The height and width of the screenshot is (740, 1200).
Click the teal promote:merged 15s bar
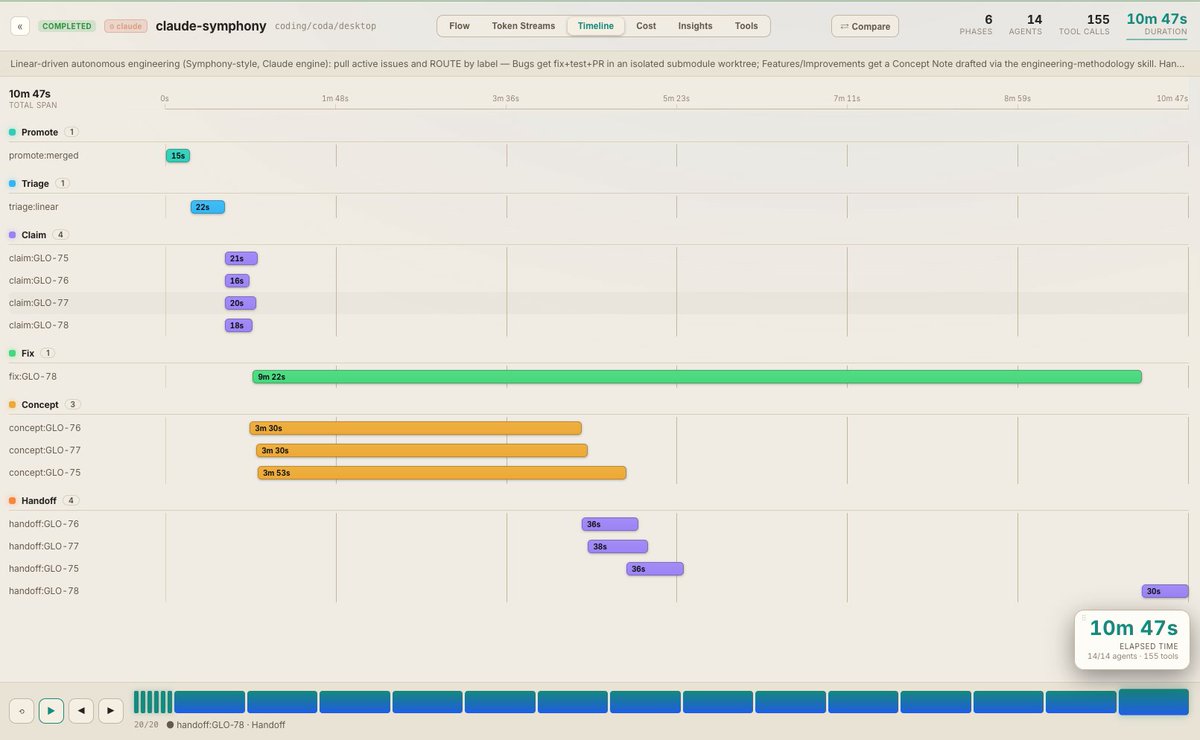178,156
